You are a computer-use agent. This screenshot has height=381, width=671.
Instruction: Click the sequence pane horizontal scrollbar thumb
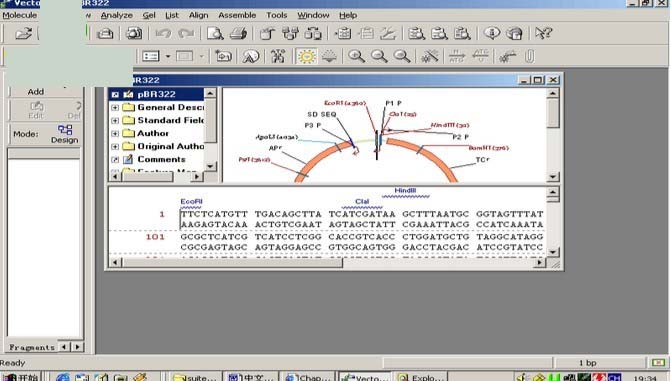(232, 262)
